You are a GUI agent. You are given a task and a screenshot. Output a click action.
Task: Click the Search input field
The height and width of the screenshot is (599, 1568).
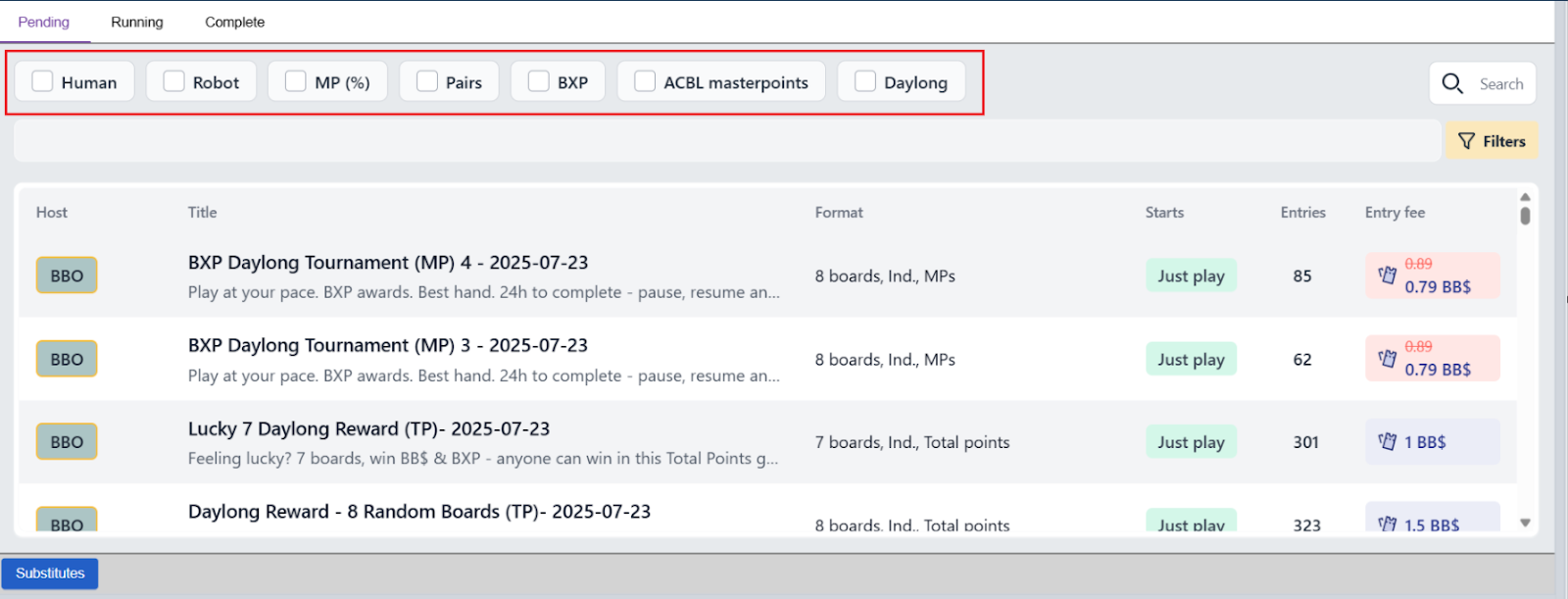(1500, 84)
